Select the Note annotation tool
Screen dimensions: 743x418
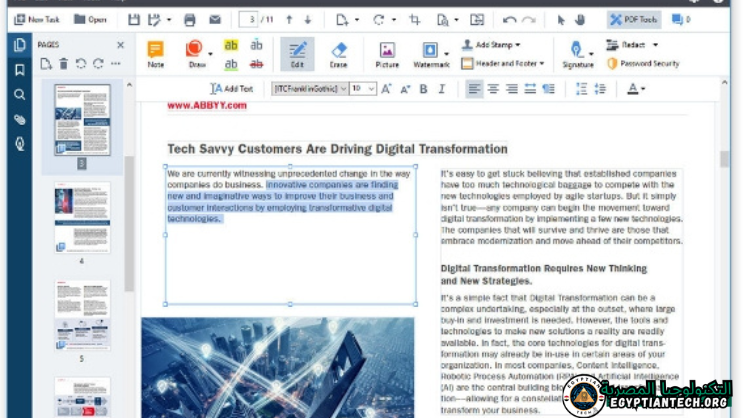tap(155, 52)
